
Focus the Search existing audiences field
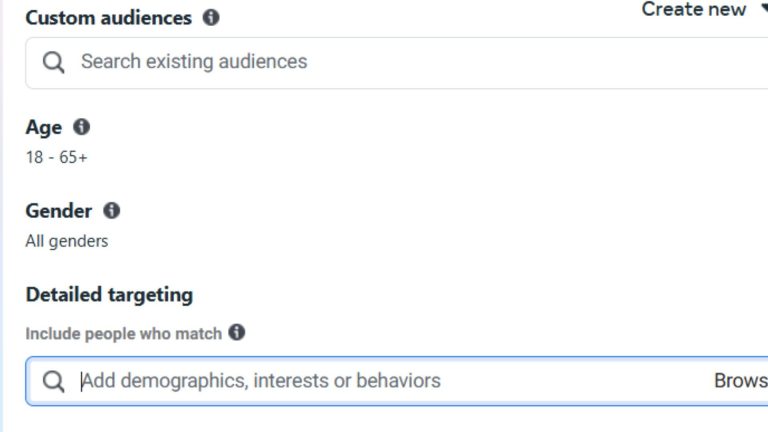400,62
